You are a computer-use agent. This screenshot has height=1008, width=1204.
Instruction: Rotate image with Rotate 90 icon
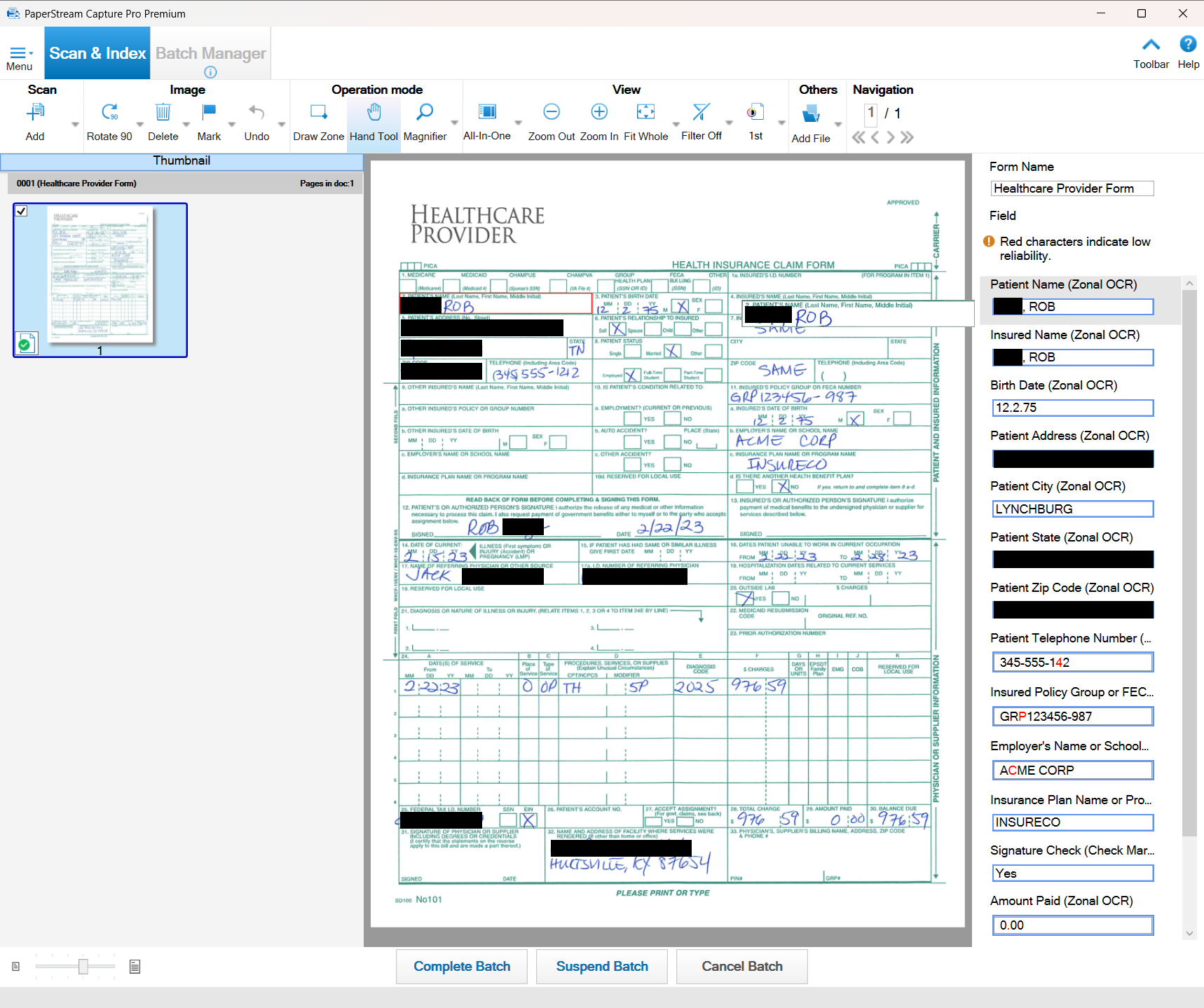pyautogui.click(x=109, y=112)
